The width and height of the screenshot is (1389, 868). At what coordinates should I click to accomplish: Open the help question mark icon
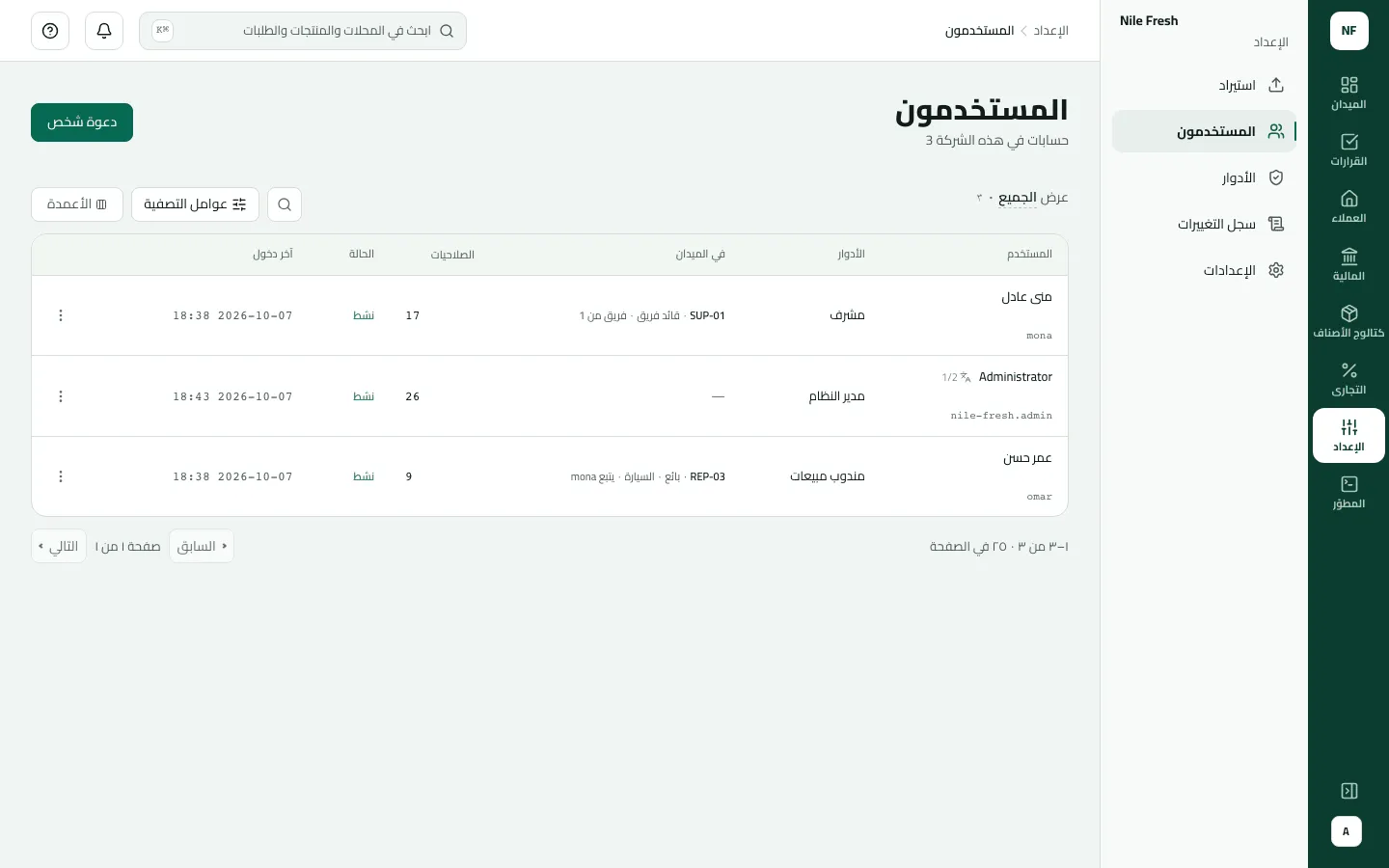click(50, 31)
